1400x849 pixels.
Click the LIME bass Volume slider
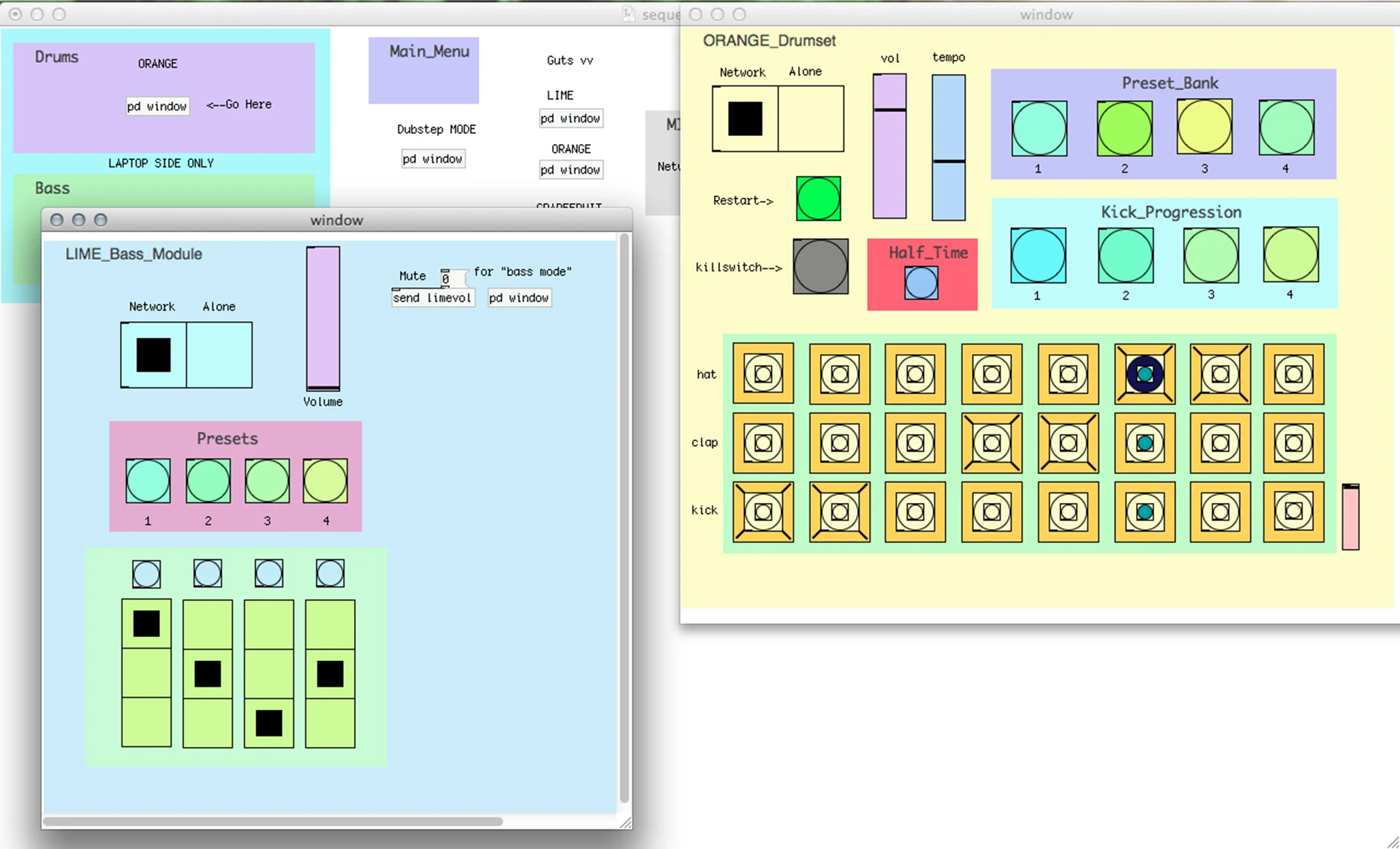323,318
